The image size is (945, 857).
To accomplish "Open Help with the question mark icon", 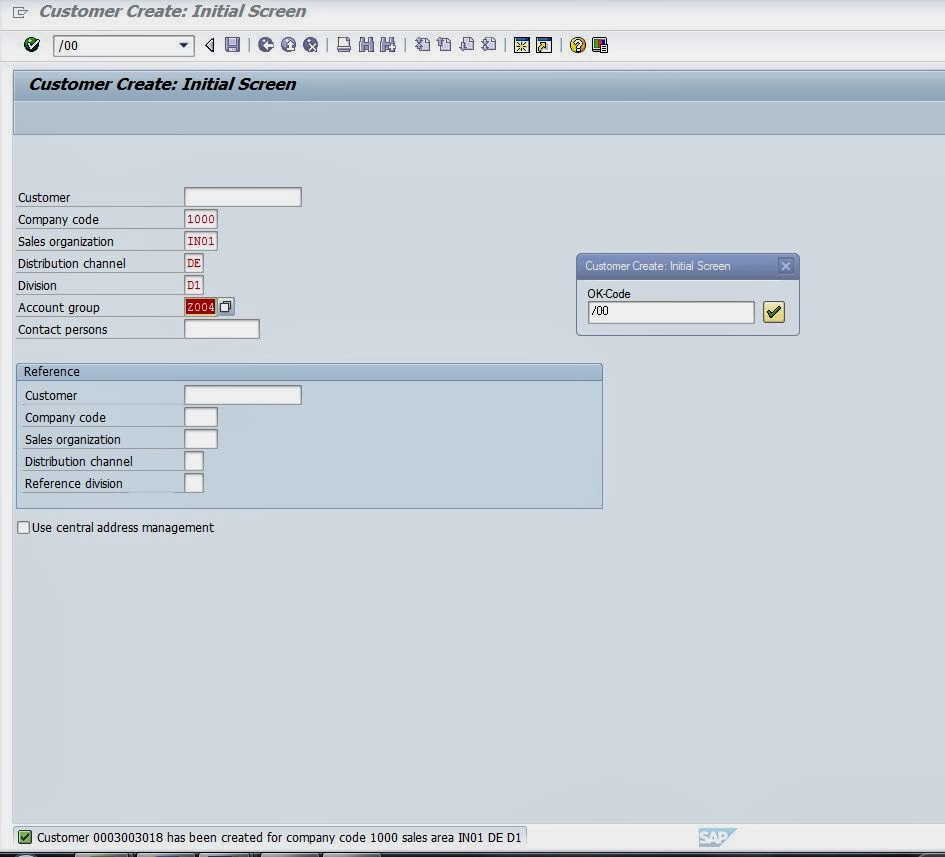I will tap(577, 45).
